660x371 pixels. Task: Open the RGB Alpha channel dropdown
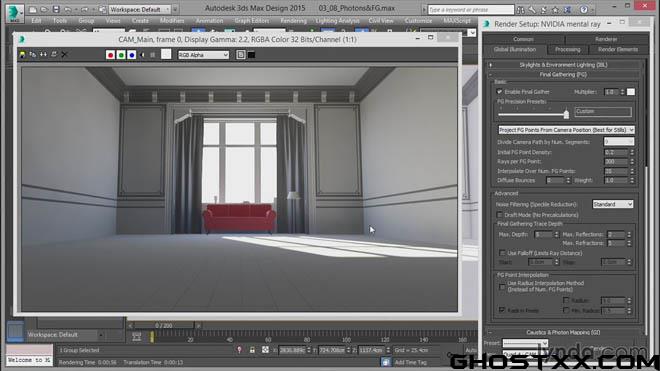(203, 55)
